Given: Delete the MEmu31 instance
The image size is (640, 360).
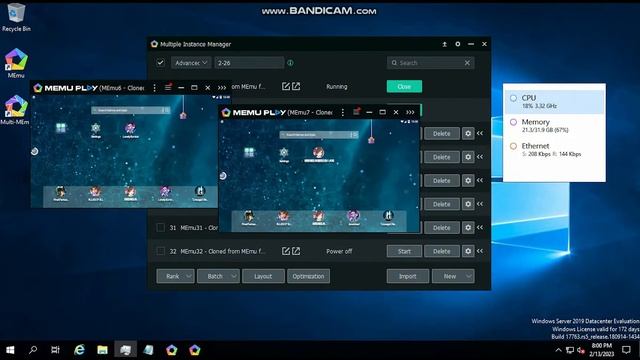Looking at the screenshot, I should (442, 228).
